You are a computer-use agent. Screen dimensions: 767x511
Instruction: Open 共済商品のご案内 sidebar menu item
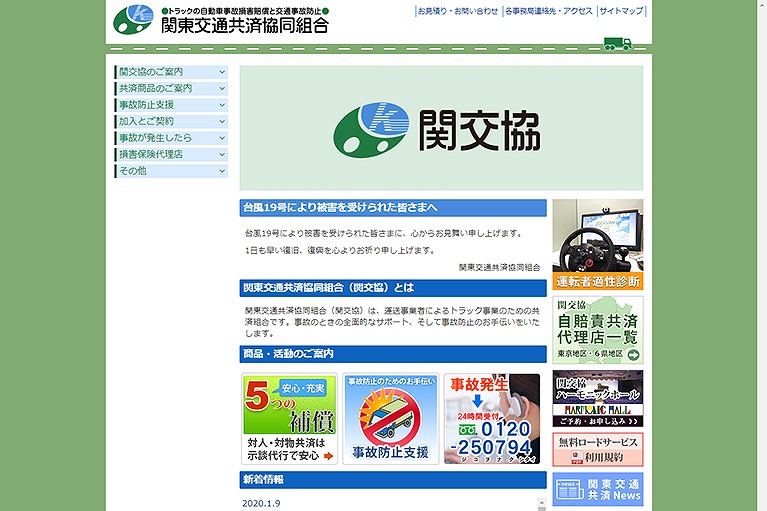click(x=171, y=89)
